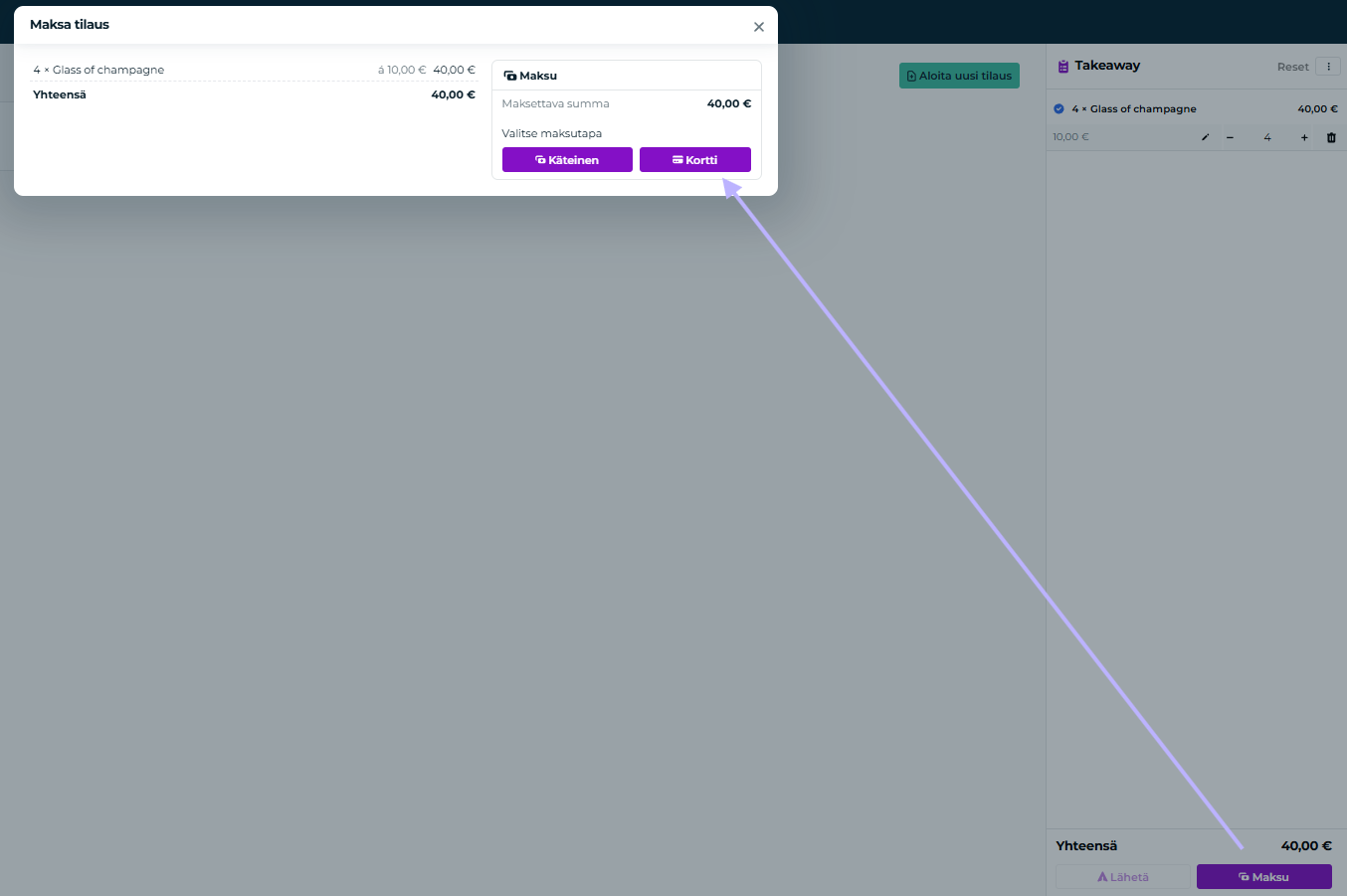Toggle the blue check beside Glass of champagne
The image size is (1347, 896).
tap(1058, 109)
